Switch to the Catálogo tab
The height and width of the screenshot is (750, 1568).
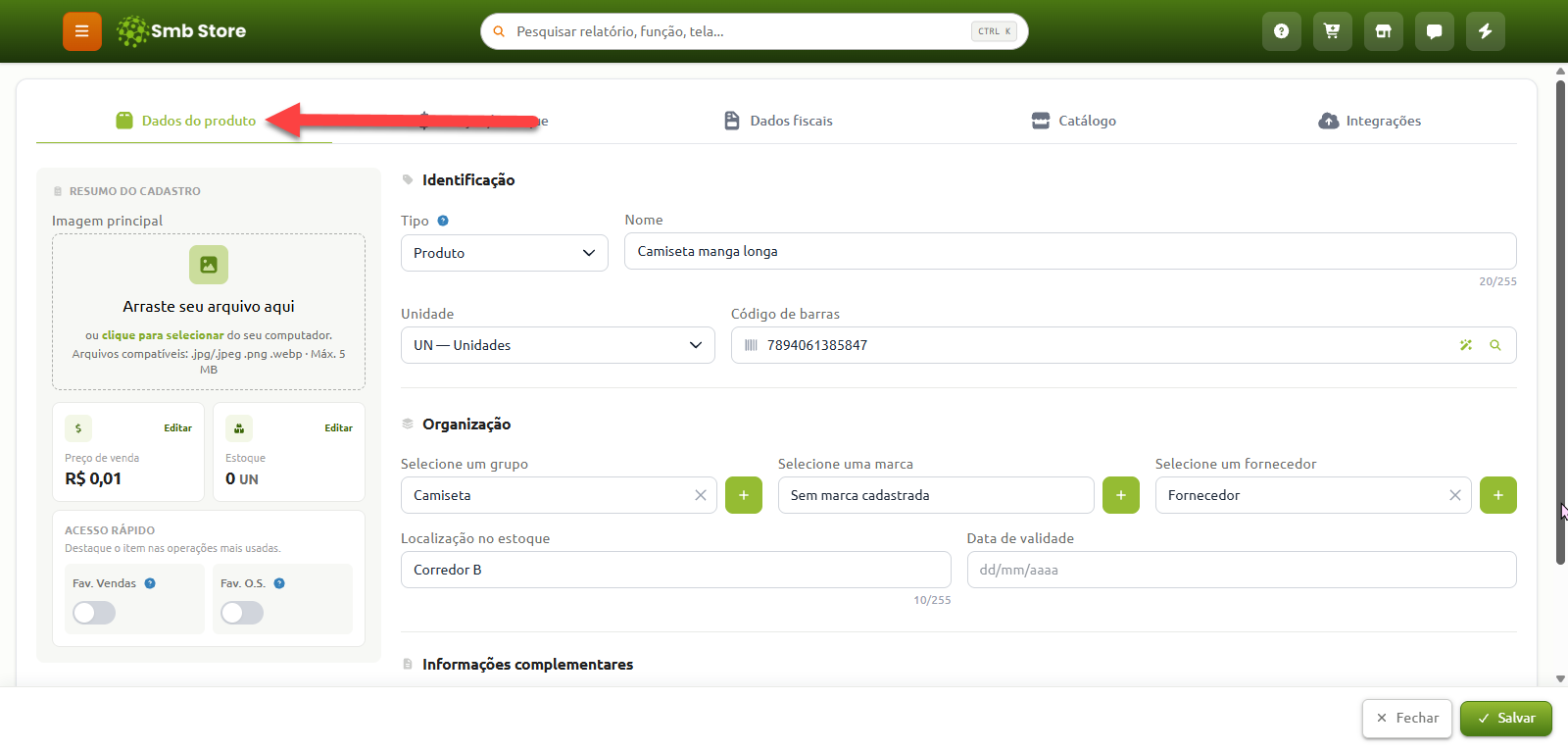click(1074, 121)
